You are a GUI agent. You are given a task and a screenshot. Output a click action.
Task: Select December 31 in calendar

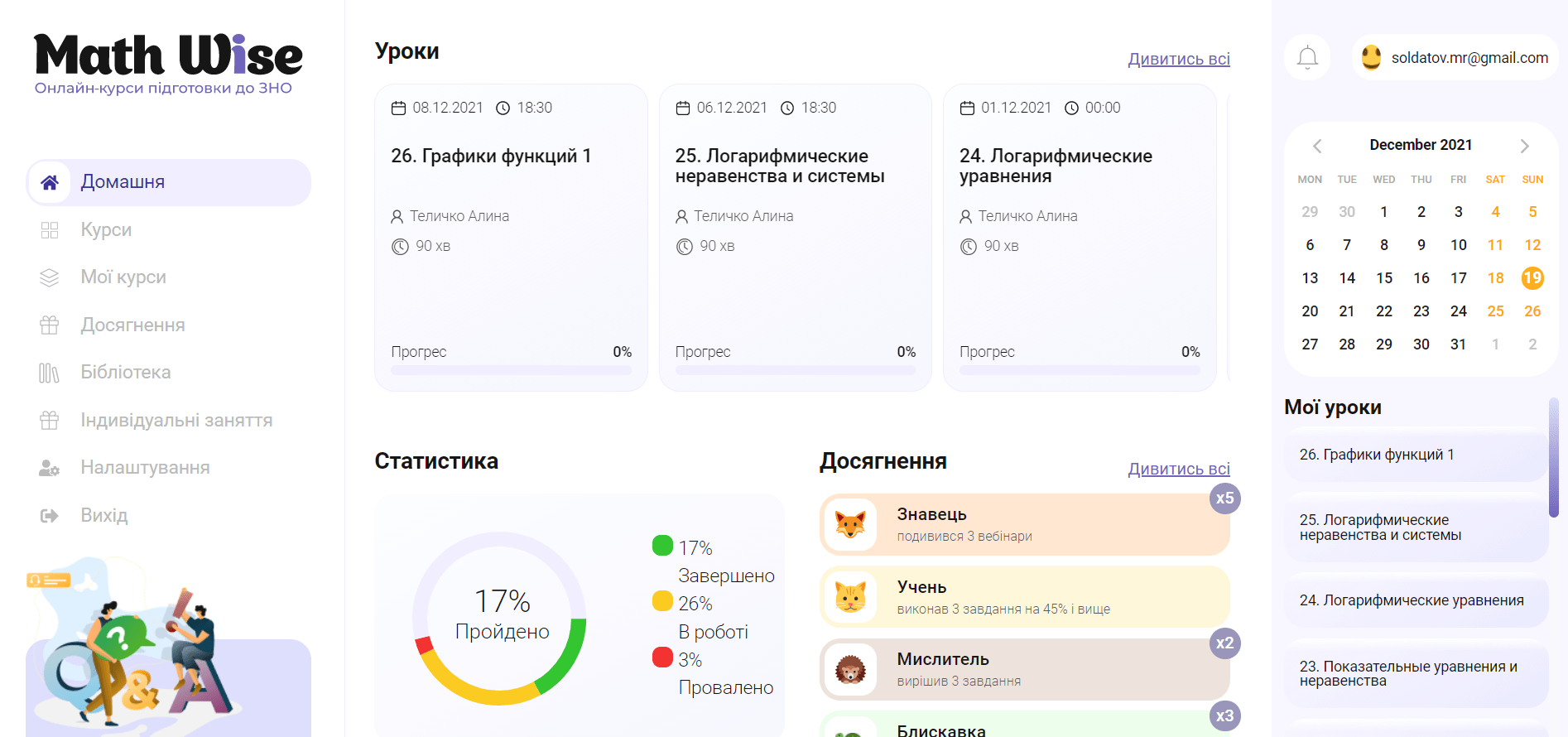tap(1458, 344)
